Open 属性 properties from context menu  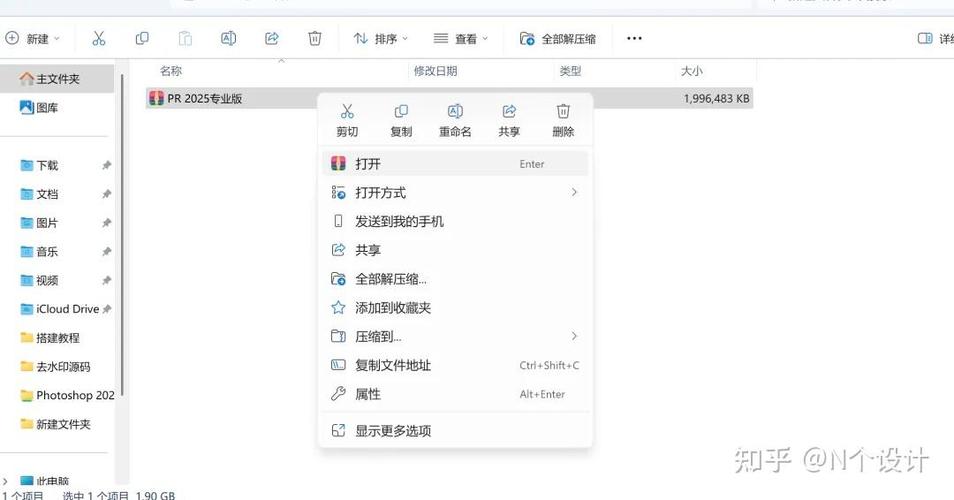click(455, 394)
